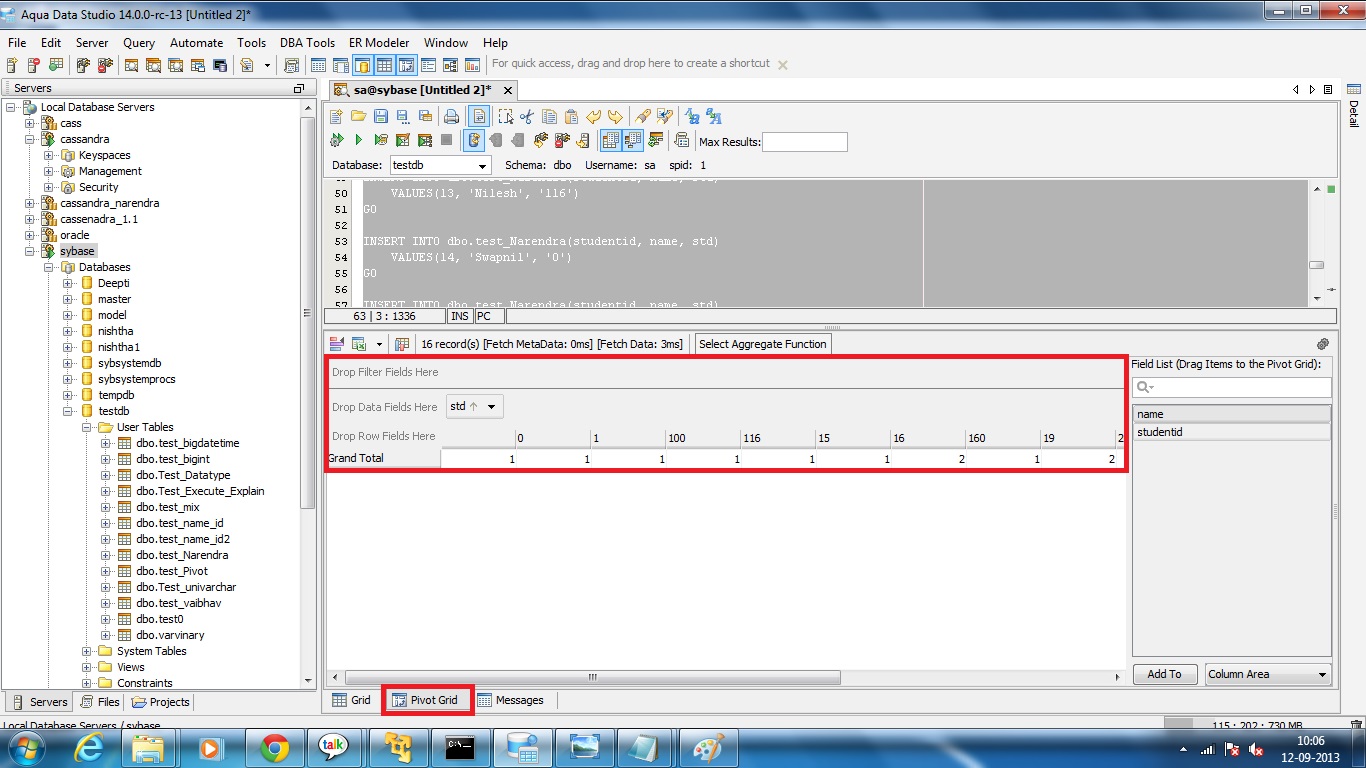Click the chart icon in main toolbar
Screen dimensions: 1366x768
click(472, 65)
